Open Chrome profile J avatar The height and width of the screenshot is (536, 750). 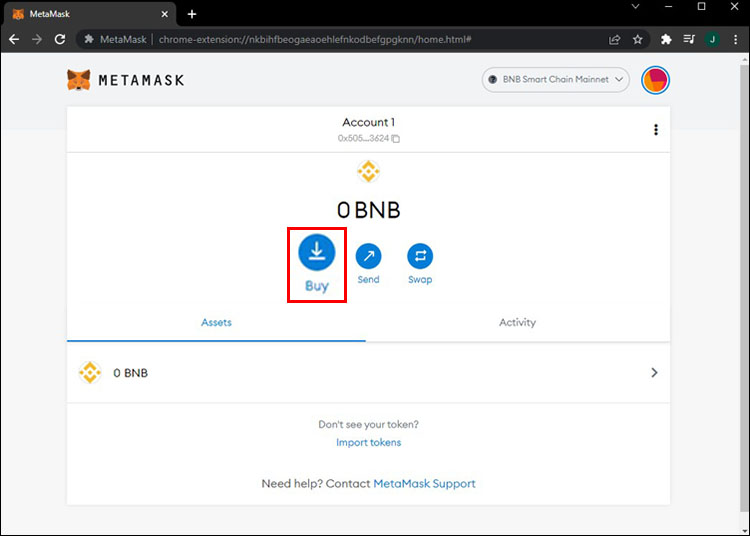(x=712, y=39)
